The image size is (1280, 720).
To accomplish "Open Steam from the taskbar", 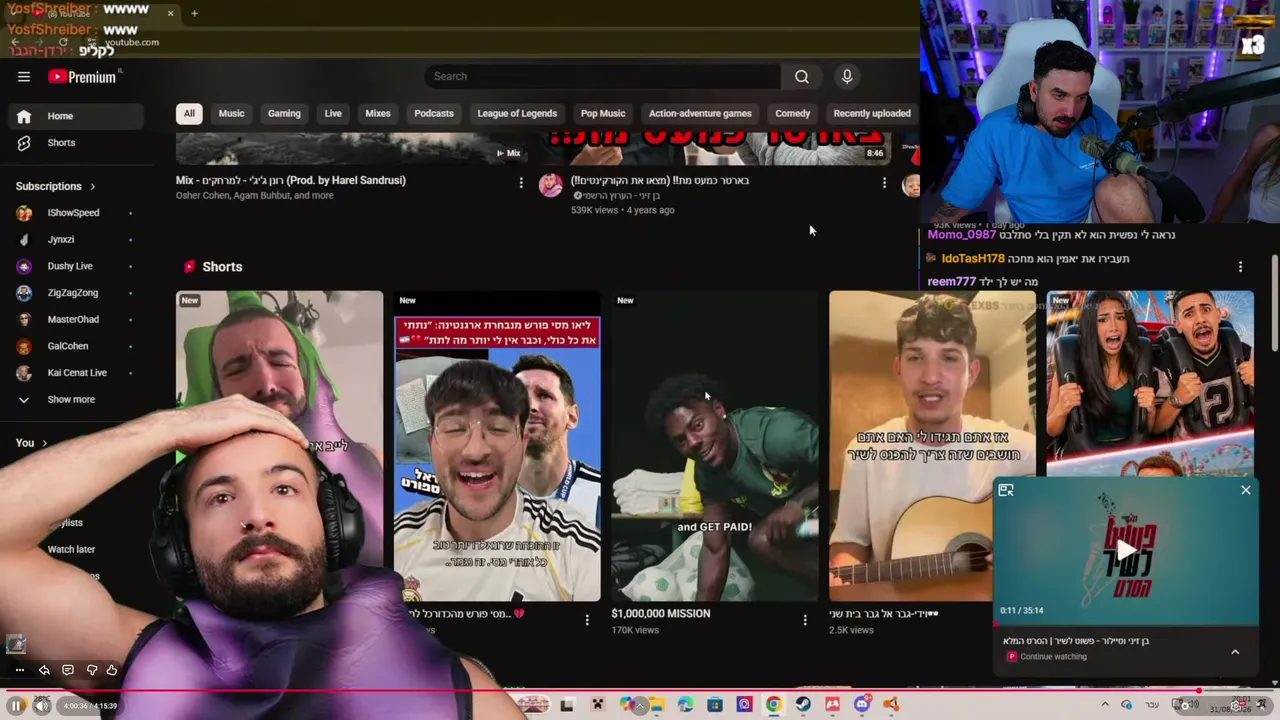I will pyautogui.click(x=803, y=705).
